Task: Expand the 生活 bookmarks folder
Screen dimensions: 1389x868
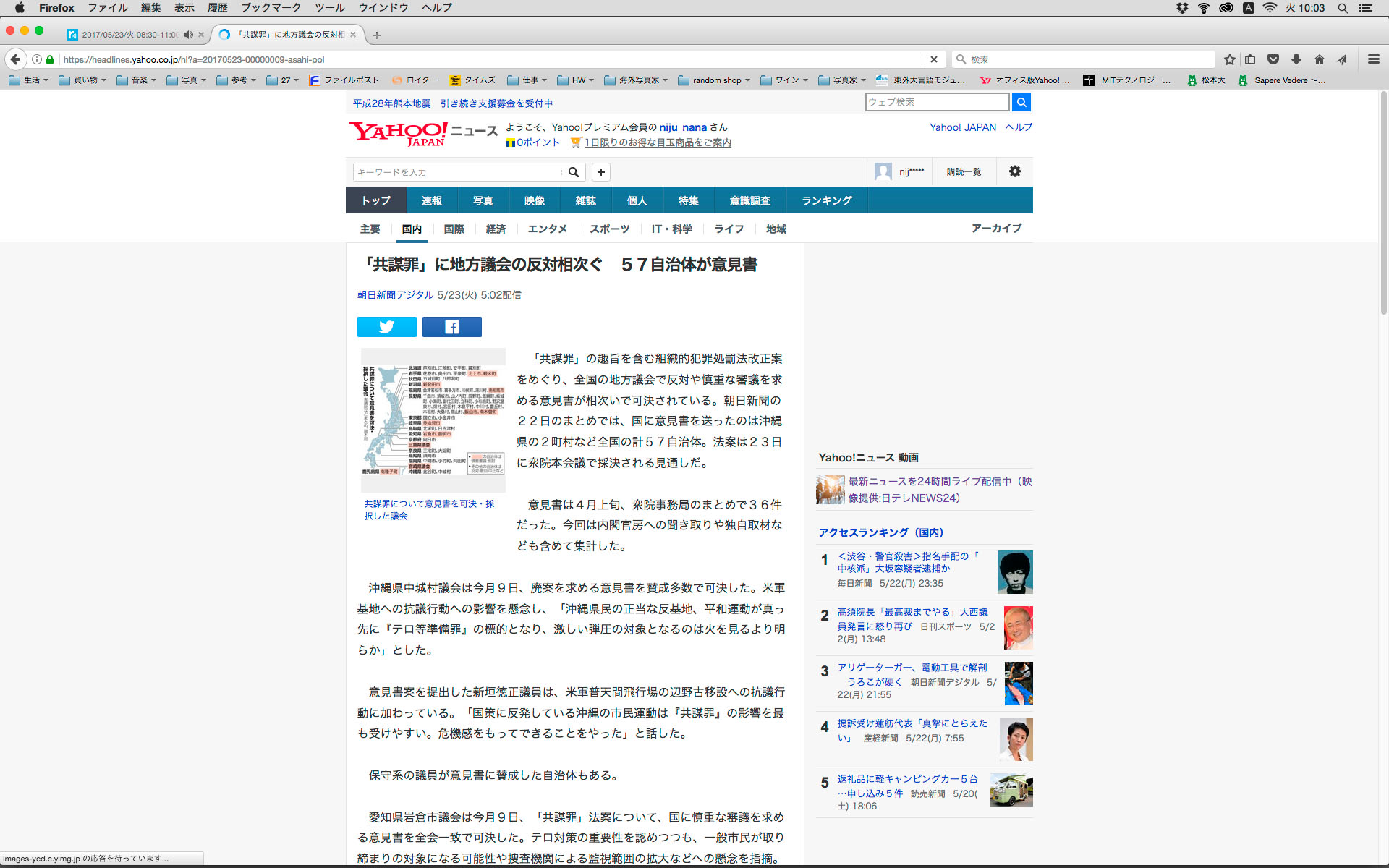Action: coord(28,80)
